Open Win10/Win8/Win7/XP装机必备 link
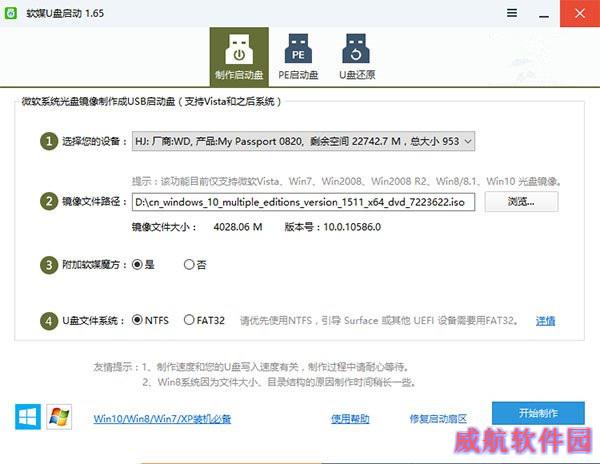Image resolution: width=600 pixels, height=464 pixels. click(162, 418)
